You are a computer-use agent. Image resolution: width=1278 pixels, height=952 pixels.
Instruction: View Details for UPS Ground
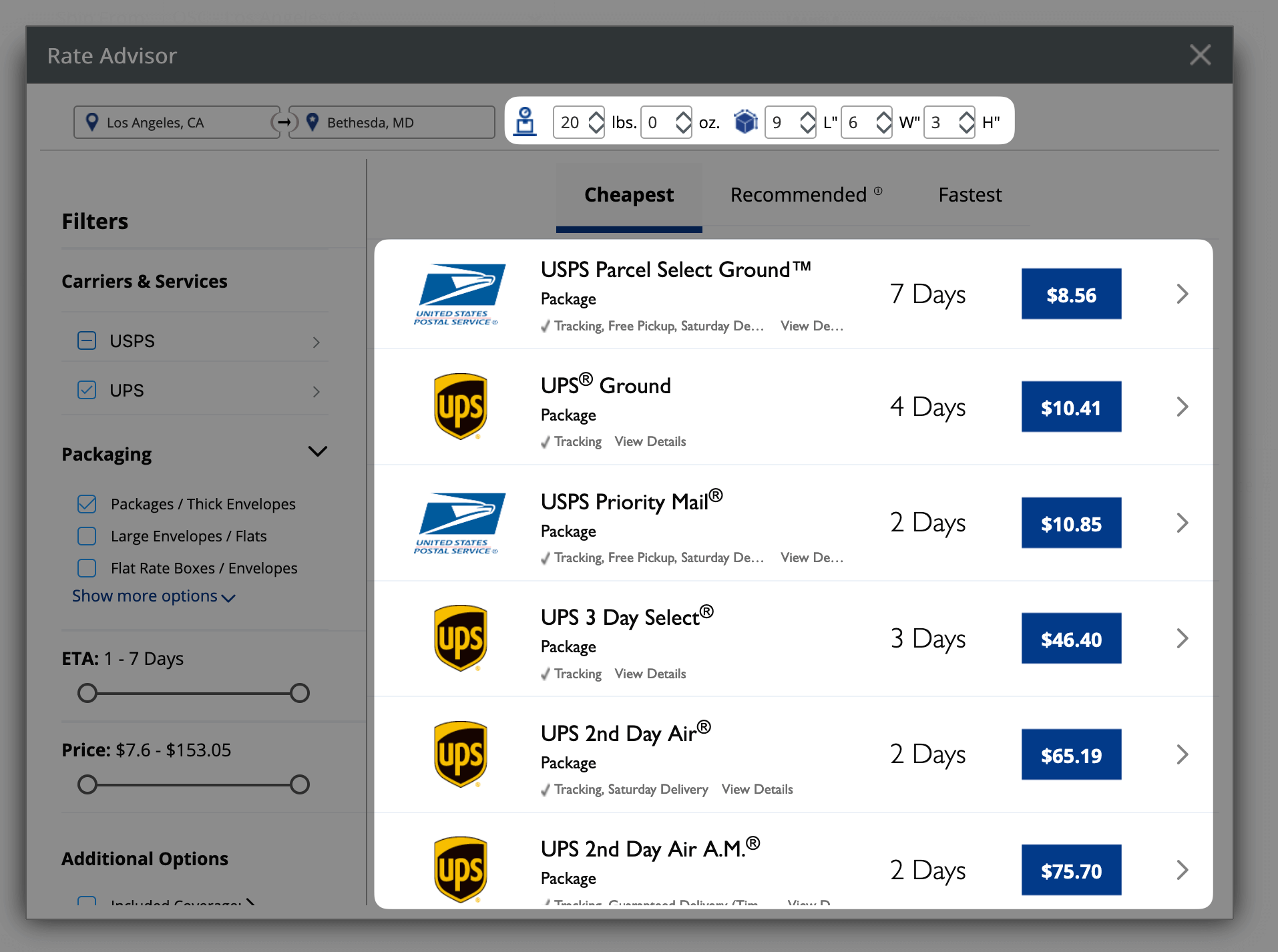[x=650, y=441]
